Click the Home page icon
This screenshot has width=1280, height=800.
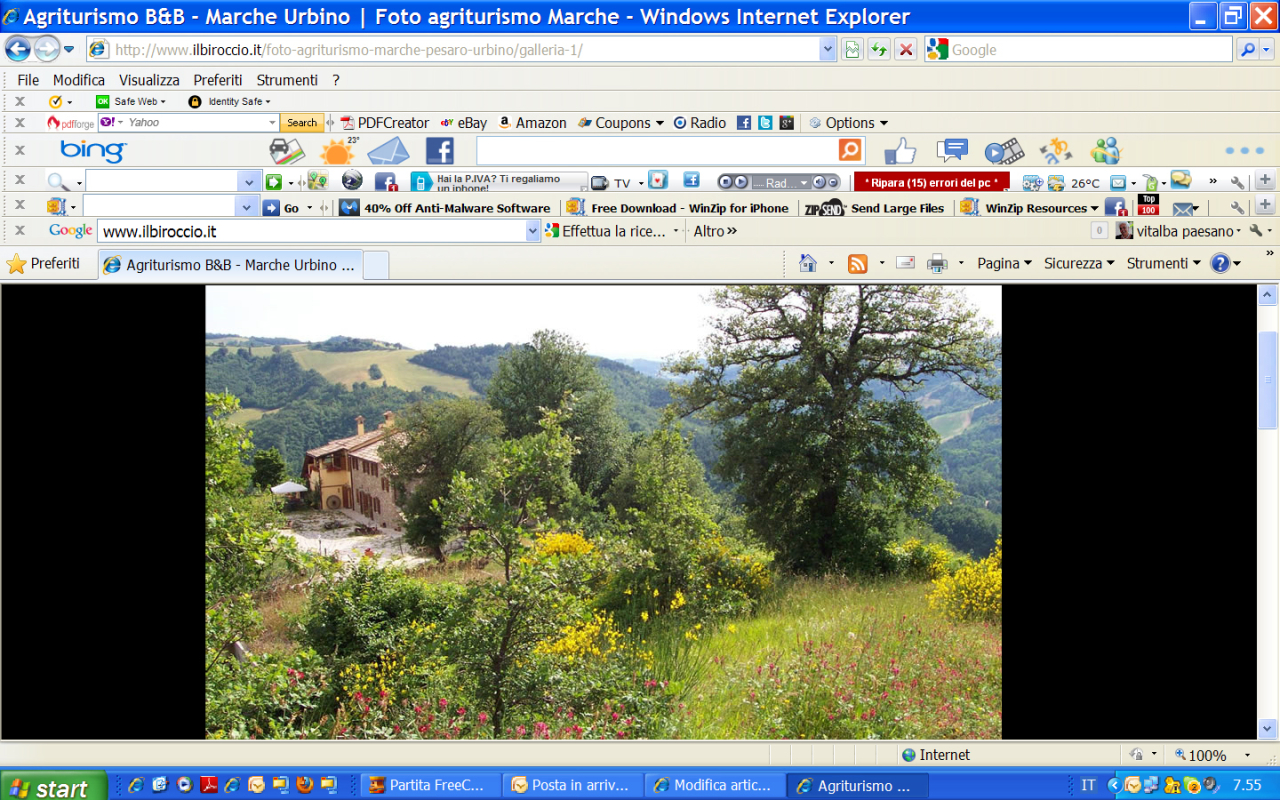click(808, 264)
